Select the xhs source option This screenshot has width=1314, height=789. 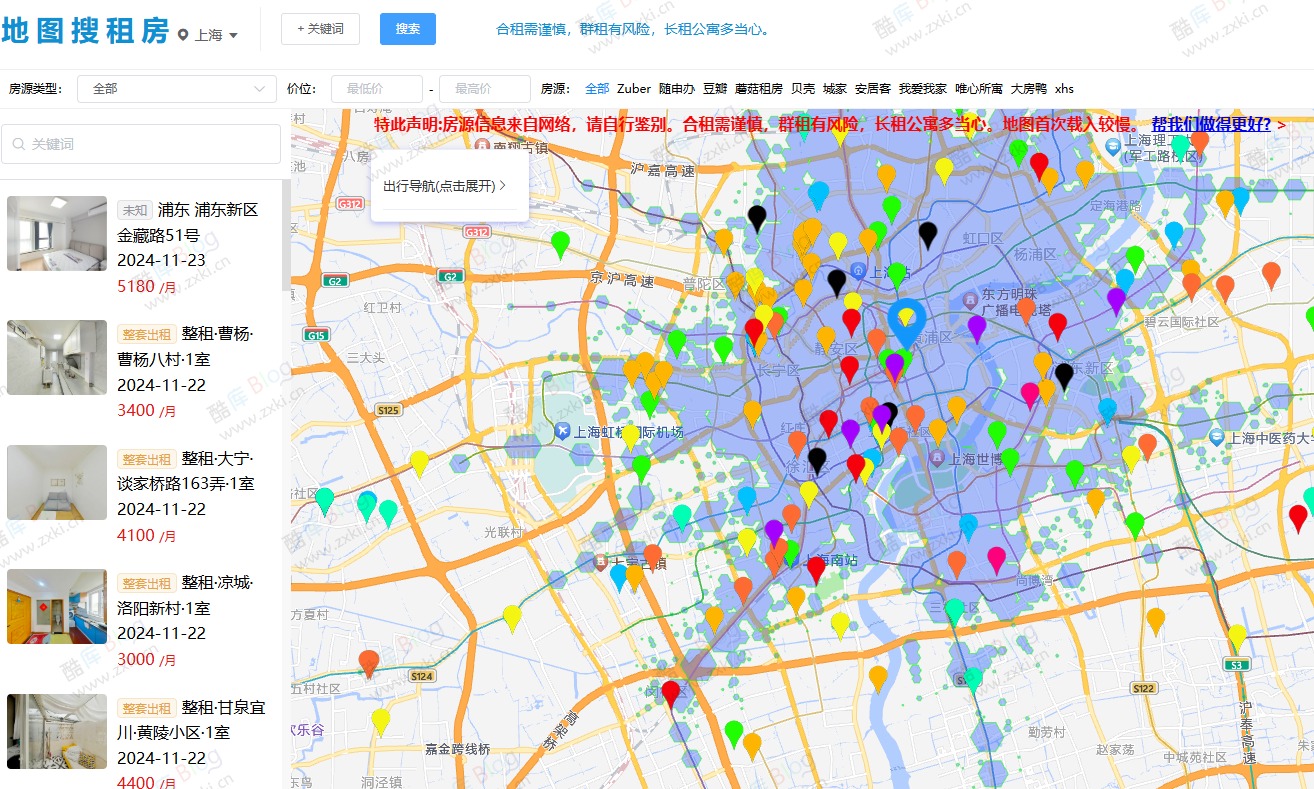click(1064, 88)
